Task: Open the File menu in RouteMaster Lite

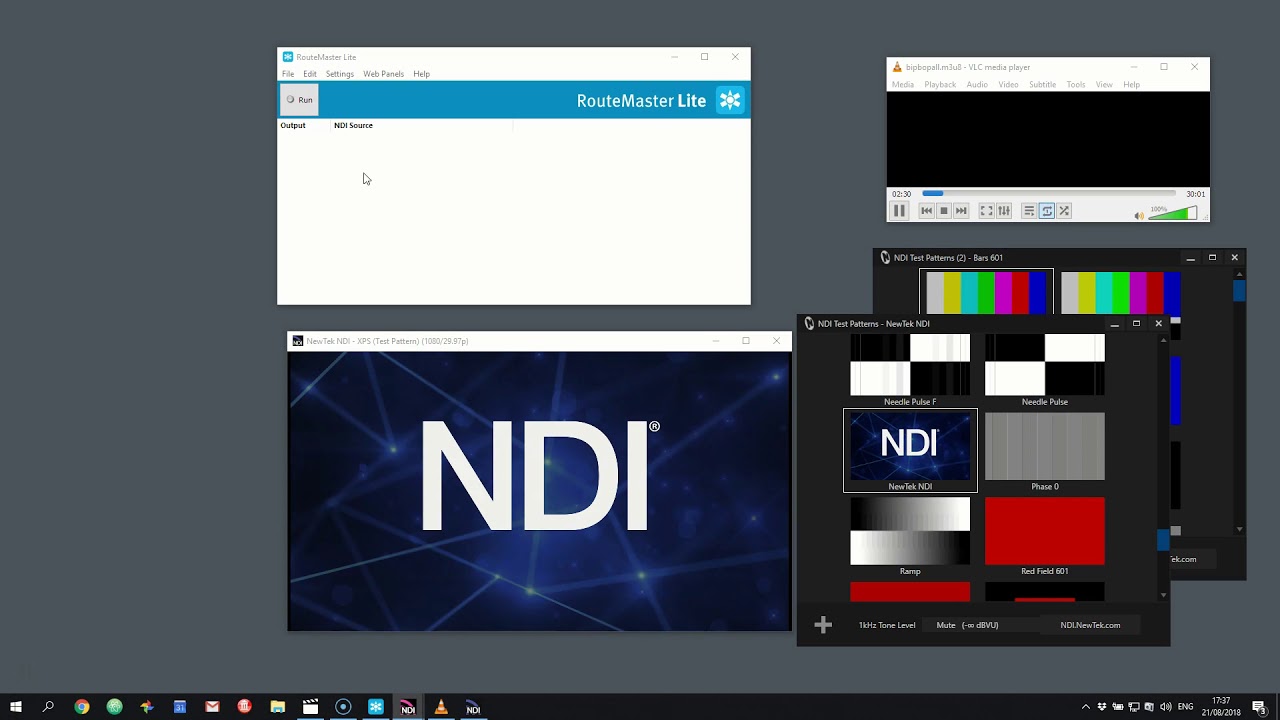Action: pyautogui.click(x=288, y=74)
